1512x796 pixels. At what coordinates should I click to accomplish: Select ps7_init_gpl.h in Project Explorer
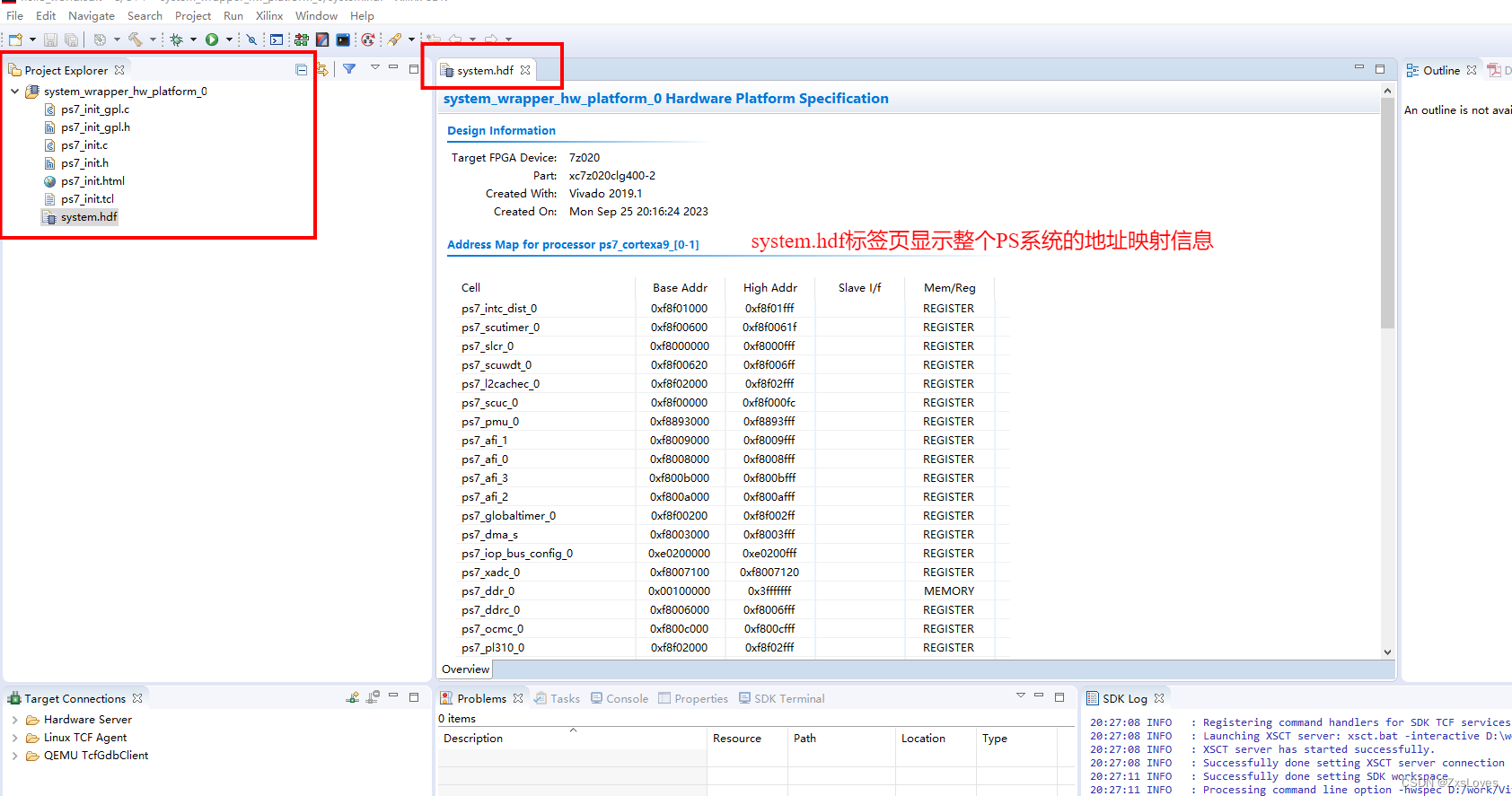95,127
